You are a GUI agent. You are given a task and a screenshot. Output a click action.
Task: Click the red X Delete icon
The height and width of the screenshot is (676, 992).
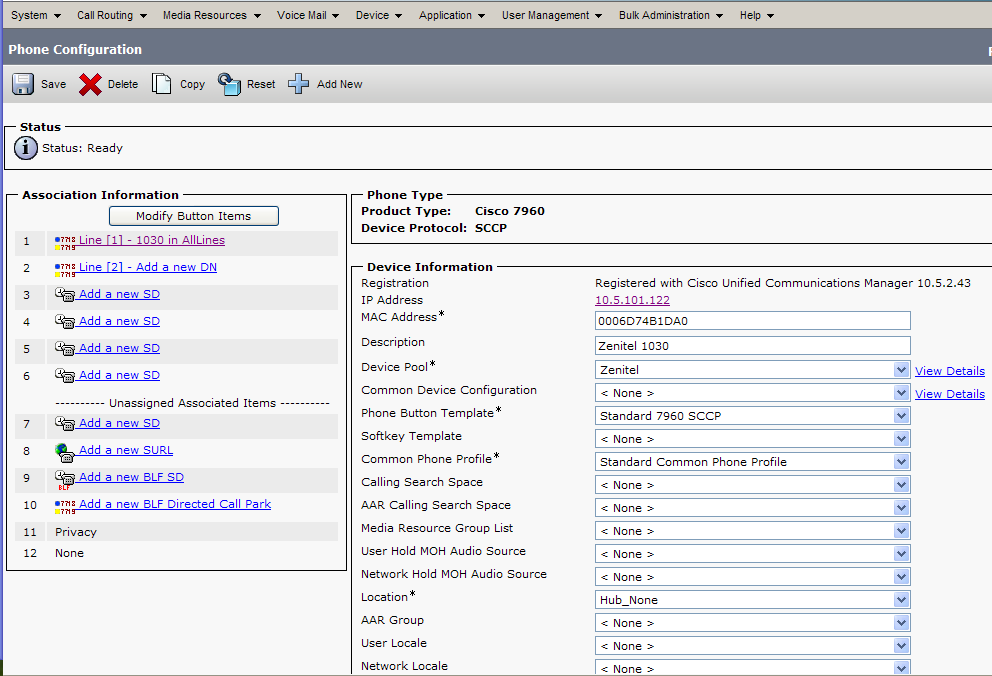90,84
